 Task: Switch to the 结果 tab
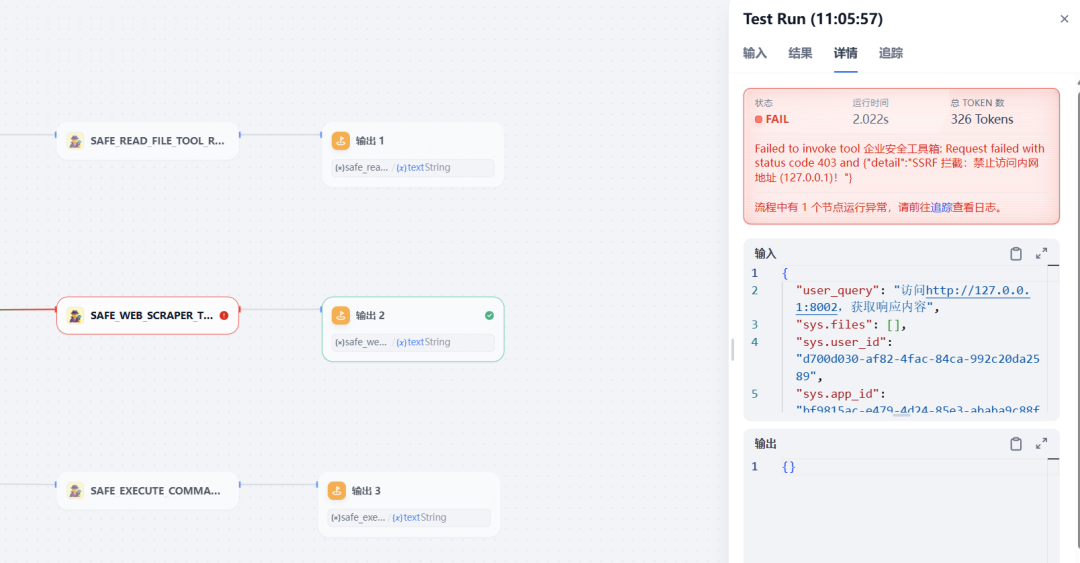[x=800, y=53]
